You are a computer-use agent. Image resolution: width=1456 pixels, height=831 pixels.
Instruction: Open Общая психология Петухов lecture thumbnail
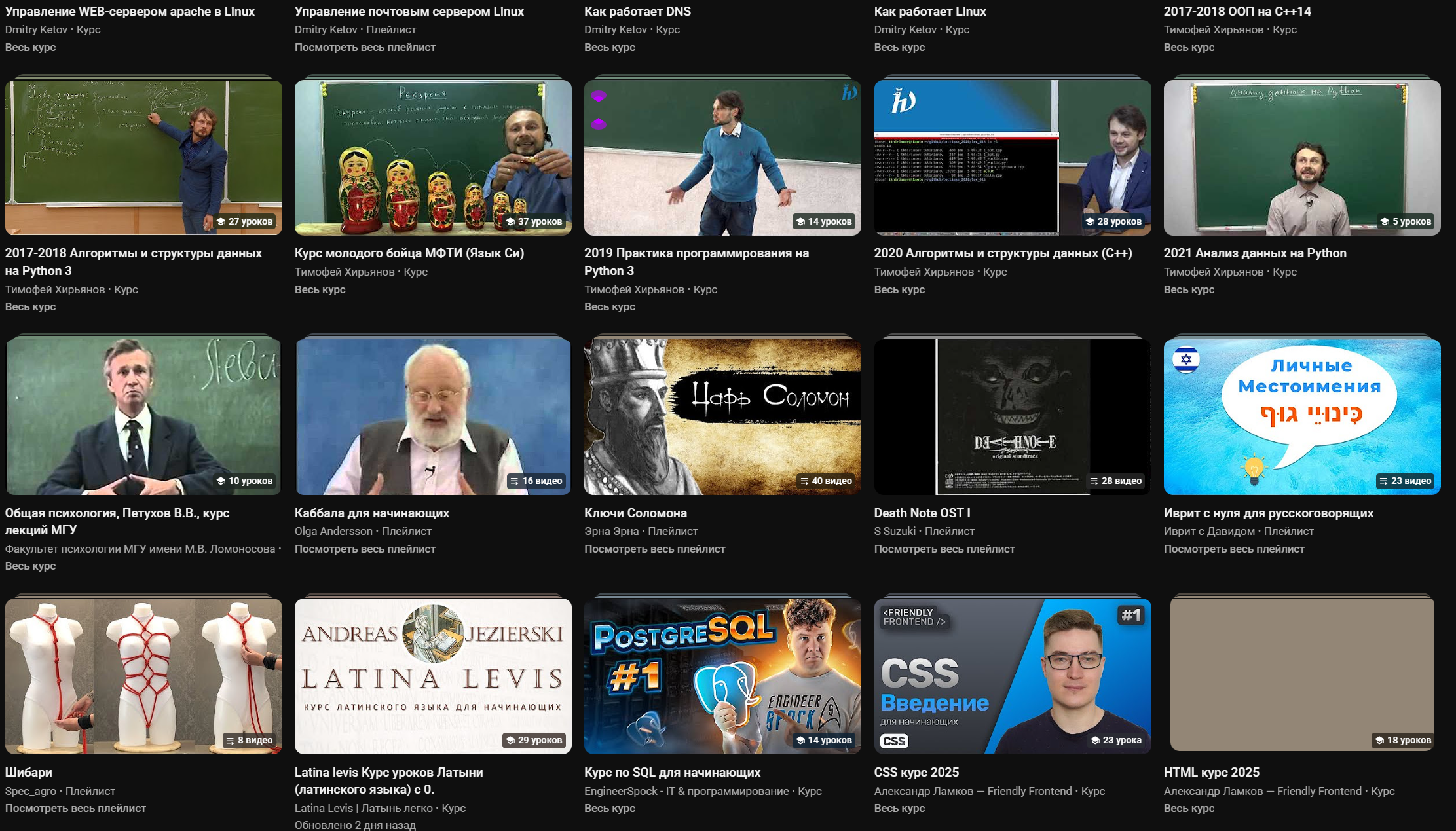coord(143,416)
